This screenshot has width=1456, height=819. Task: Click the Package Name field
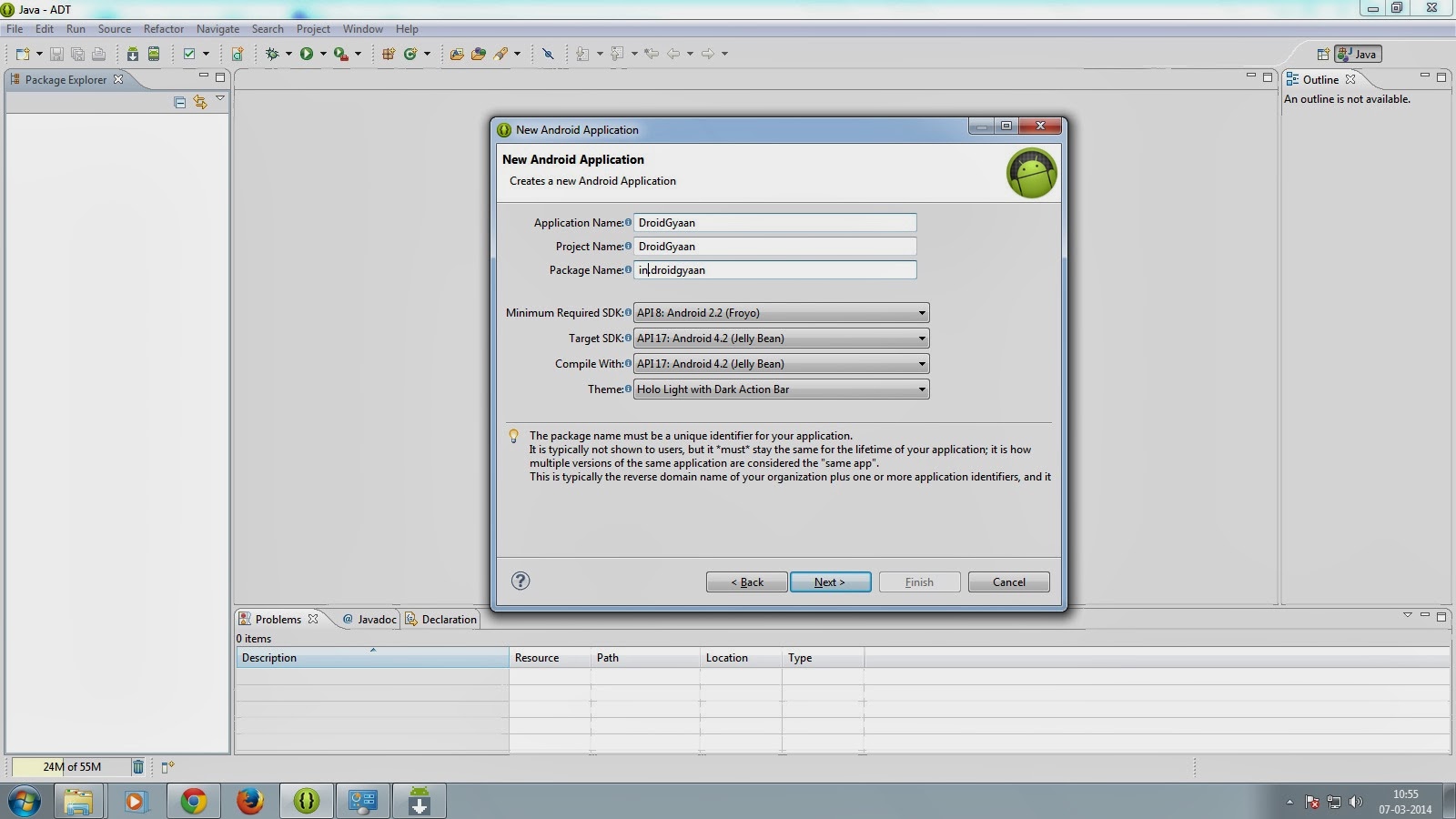click(x=775, y=270)
